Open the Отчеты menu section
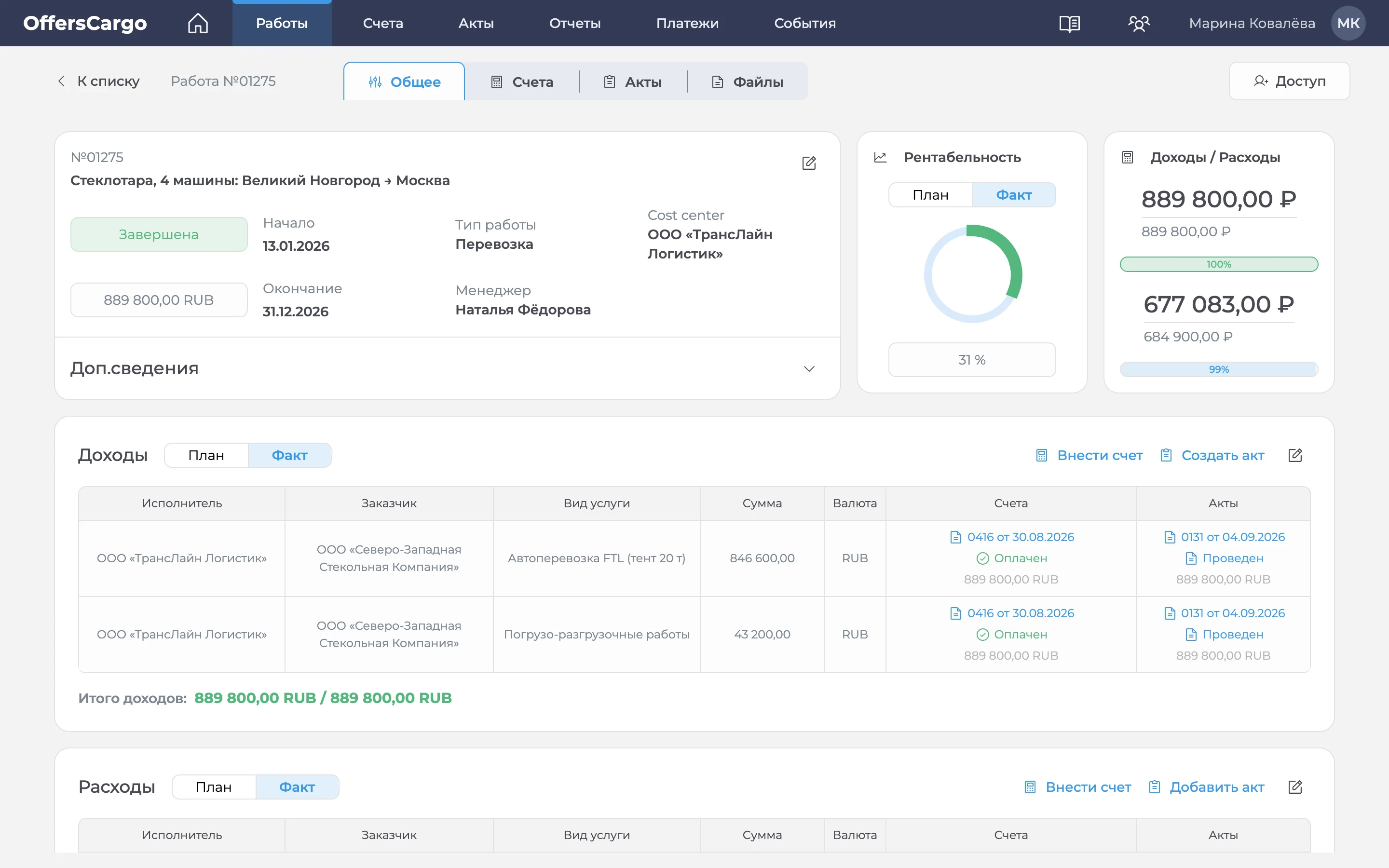 (574, 24)
